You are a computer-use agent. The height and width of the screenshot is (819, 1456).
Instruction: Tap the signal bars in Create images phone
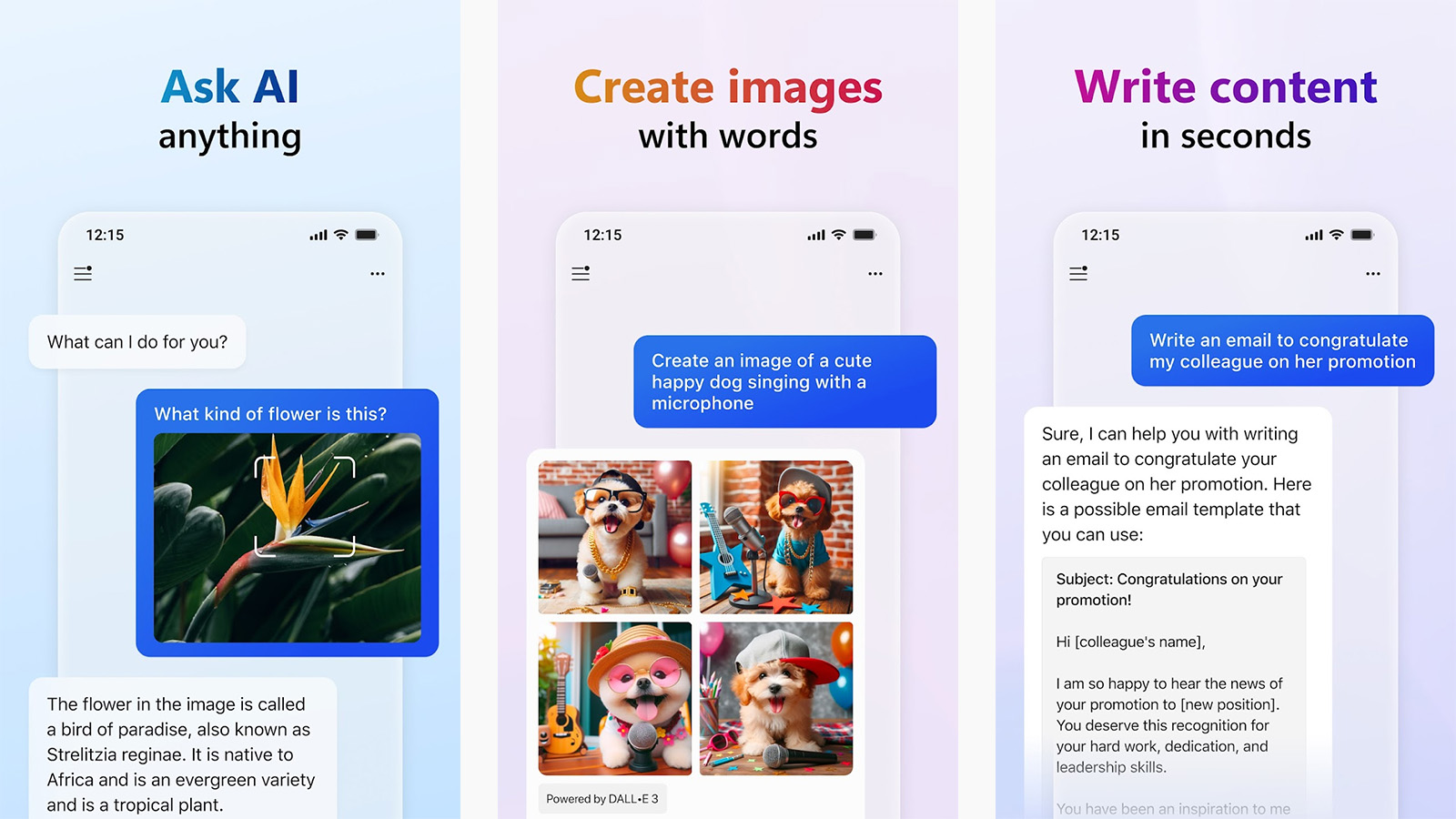point(816,235)
